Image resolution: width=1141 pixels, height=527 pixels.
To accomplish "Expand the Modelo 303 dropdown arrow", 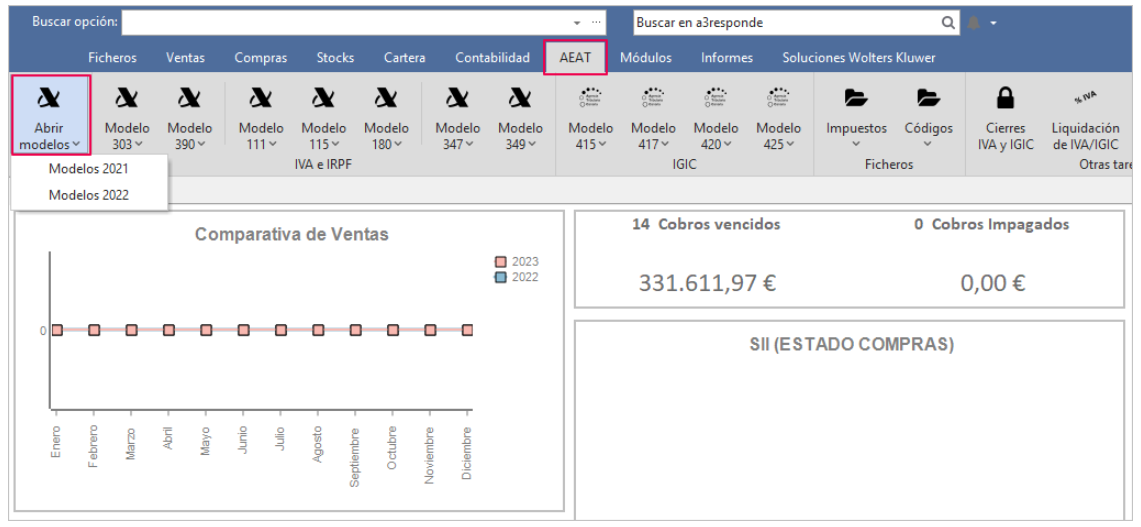I will (139, 144).
